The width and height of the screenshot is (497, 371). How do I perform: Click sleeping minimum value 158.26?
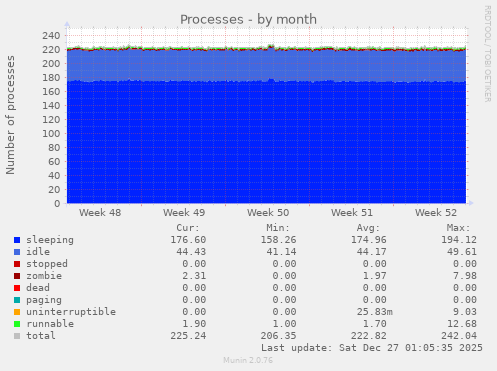(x=278, y=240)
